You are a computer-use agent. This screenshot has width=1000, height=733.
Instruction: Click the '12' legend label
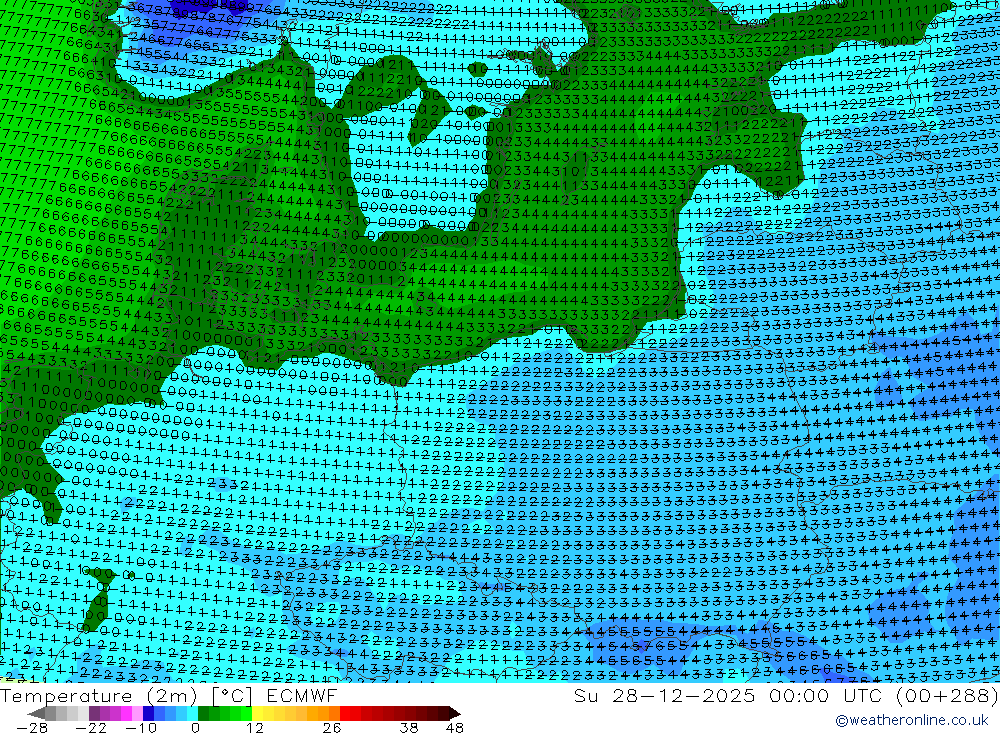pos(254,727)
